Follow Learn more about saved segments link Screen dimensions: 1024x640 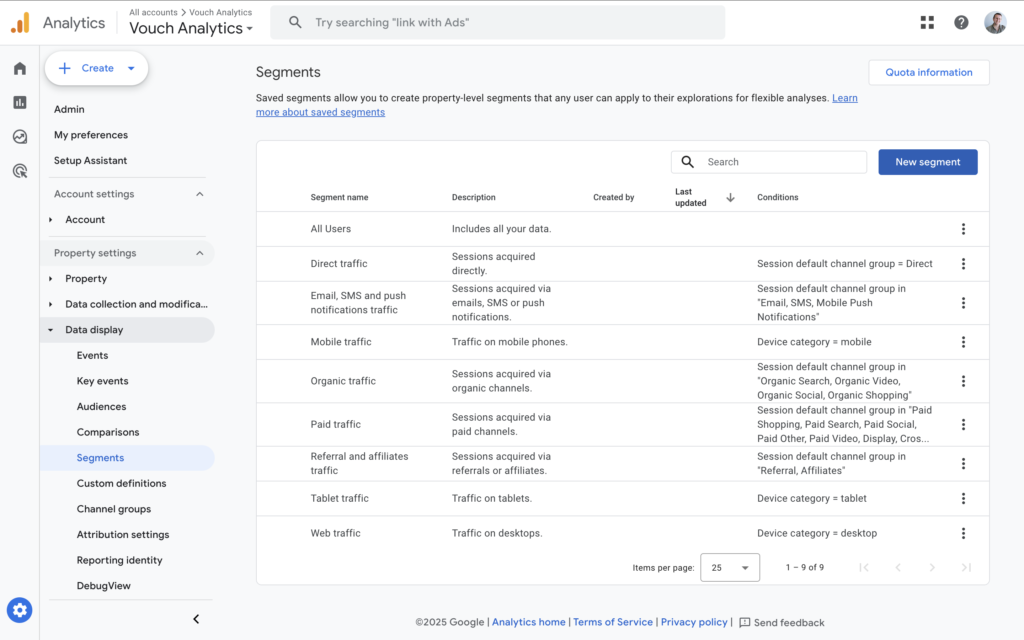tap(320, 112)
